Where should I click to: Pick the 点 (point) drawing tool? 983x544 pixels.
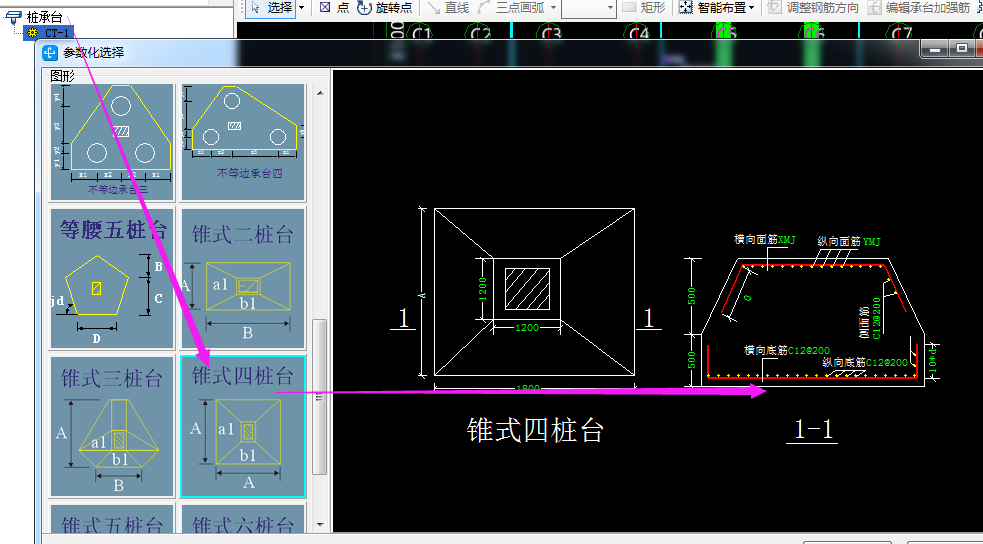click(334, 8)
